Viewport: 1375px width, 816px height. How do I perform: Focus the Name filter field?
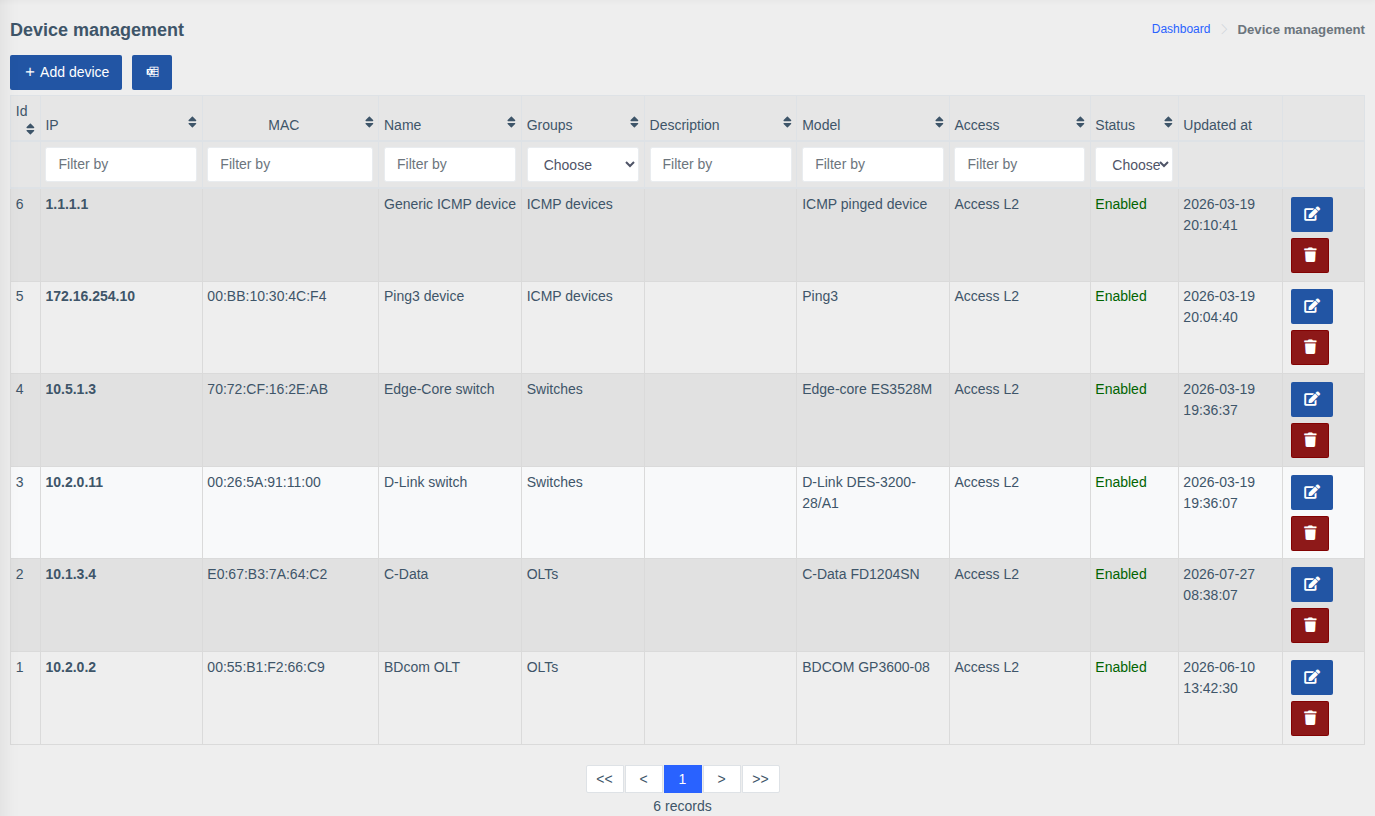click(450, 164)
